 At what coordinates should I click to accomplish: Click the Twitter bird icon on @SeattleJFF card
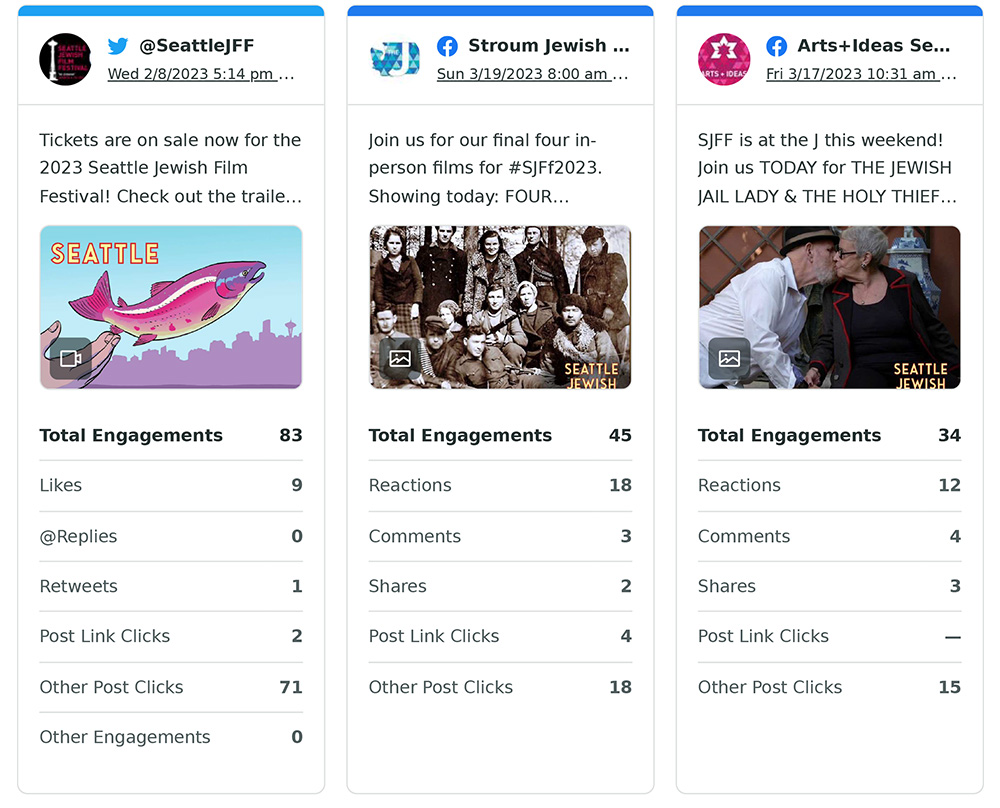coord(118,46)
